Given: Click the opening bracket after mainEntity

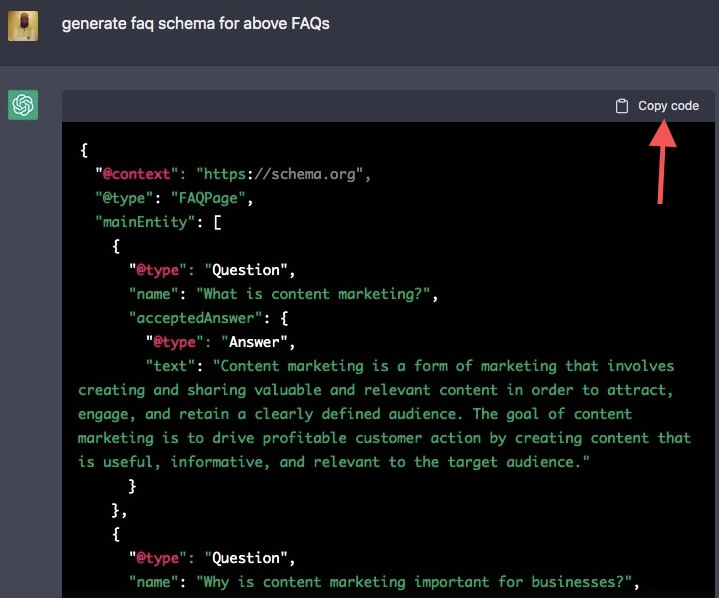Looking at the screenshot, I should pyautogui.click(x=217, y=222).
